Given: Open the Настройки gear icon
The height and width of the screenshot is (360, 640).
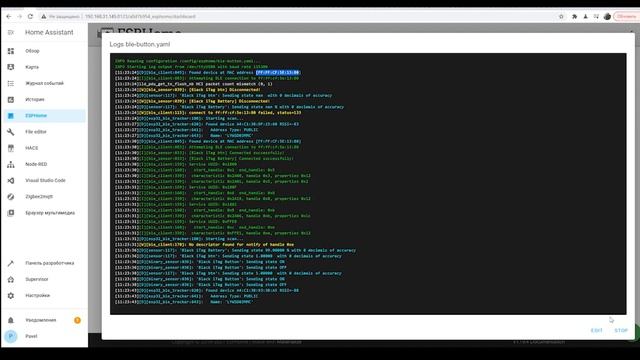Looking at the screenshot, I should (x=11, y=296).
